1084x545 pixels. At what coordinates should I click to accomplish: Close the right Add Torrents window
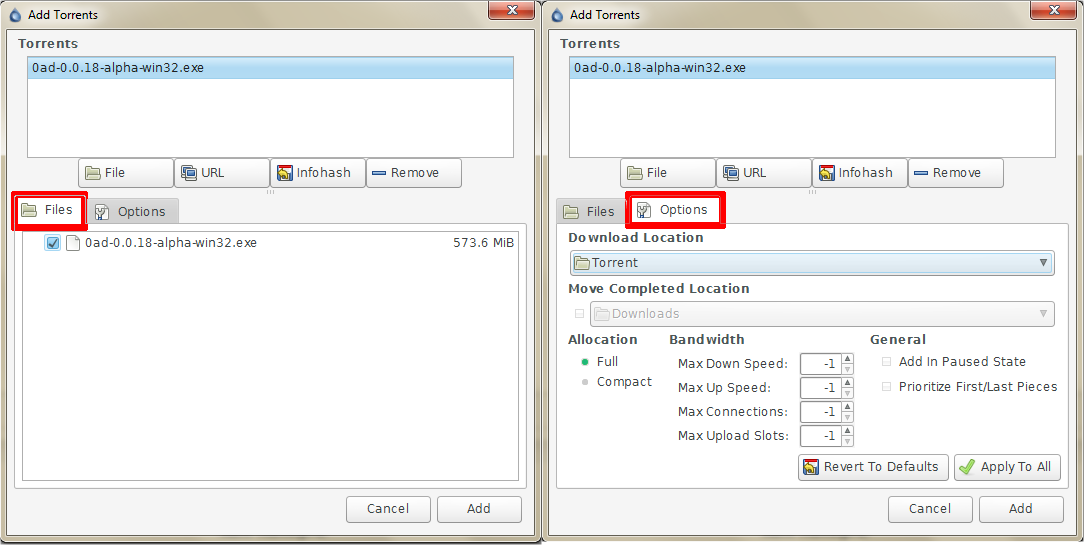point(1054,10)
